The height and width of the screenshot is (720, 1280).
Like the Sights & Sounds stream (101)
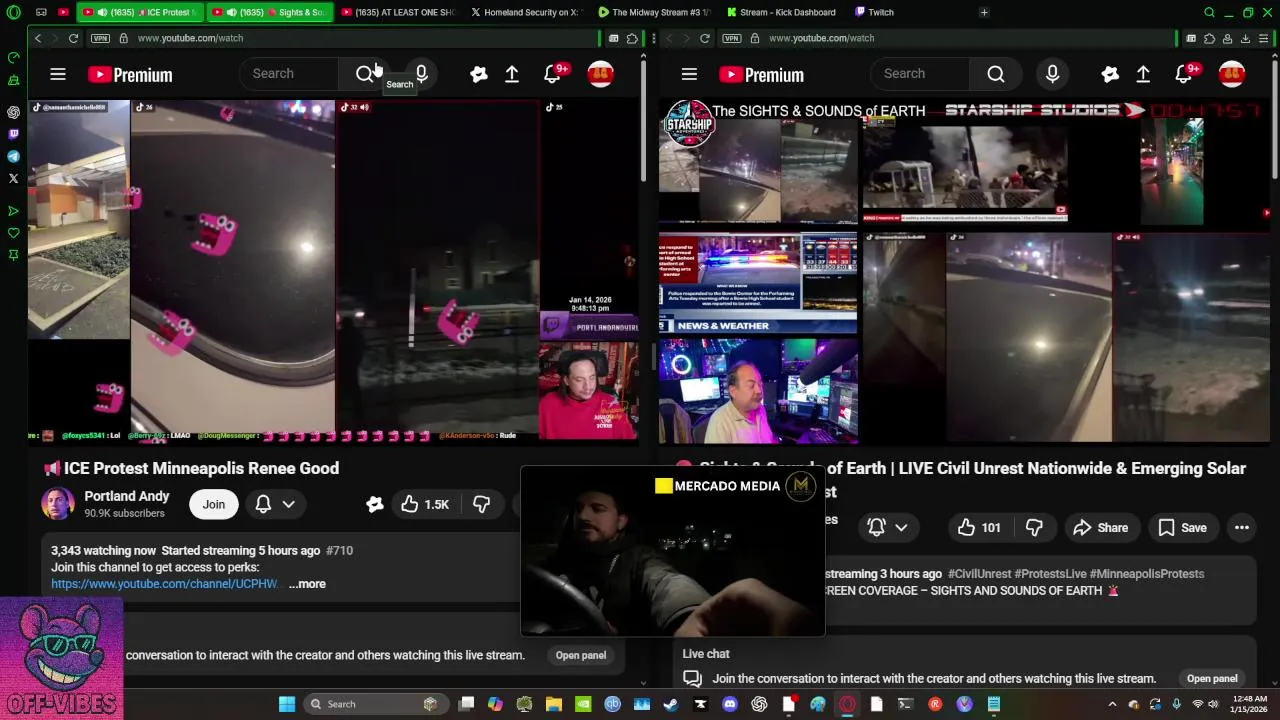[979, 528]
